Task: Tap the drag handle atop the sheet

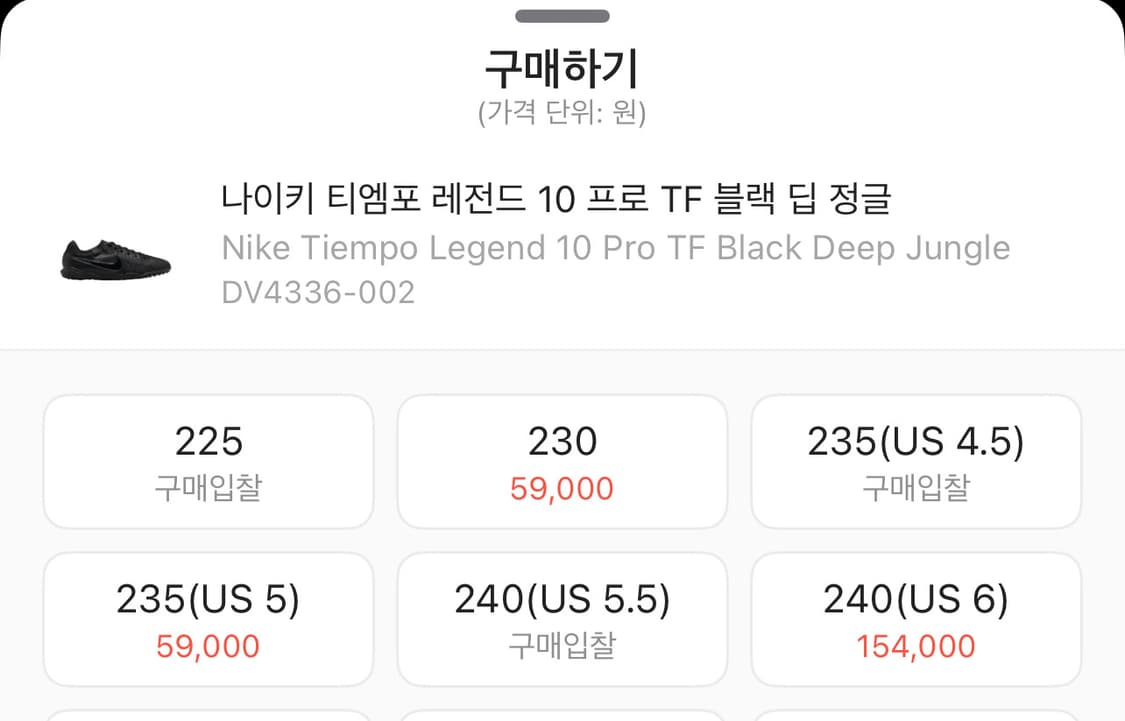Action: click(x=562, y=15)
